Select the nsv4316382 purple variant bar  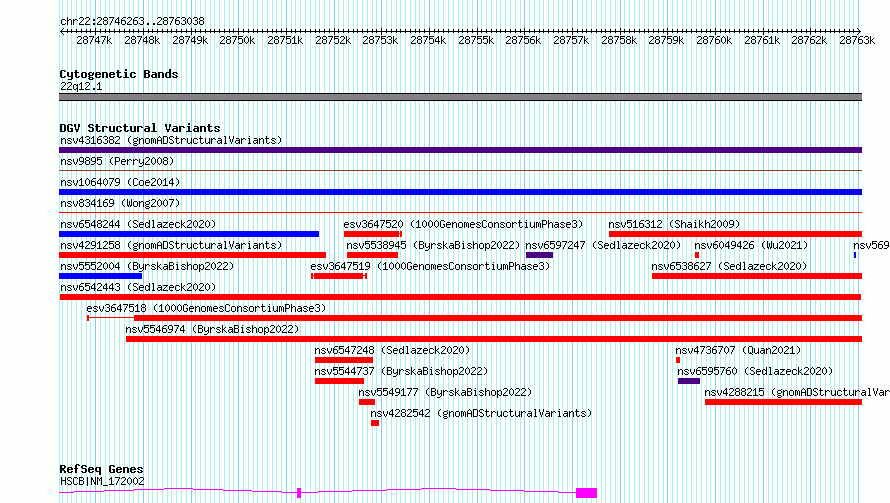pos(460,150)
